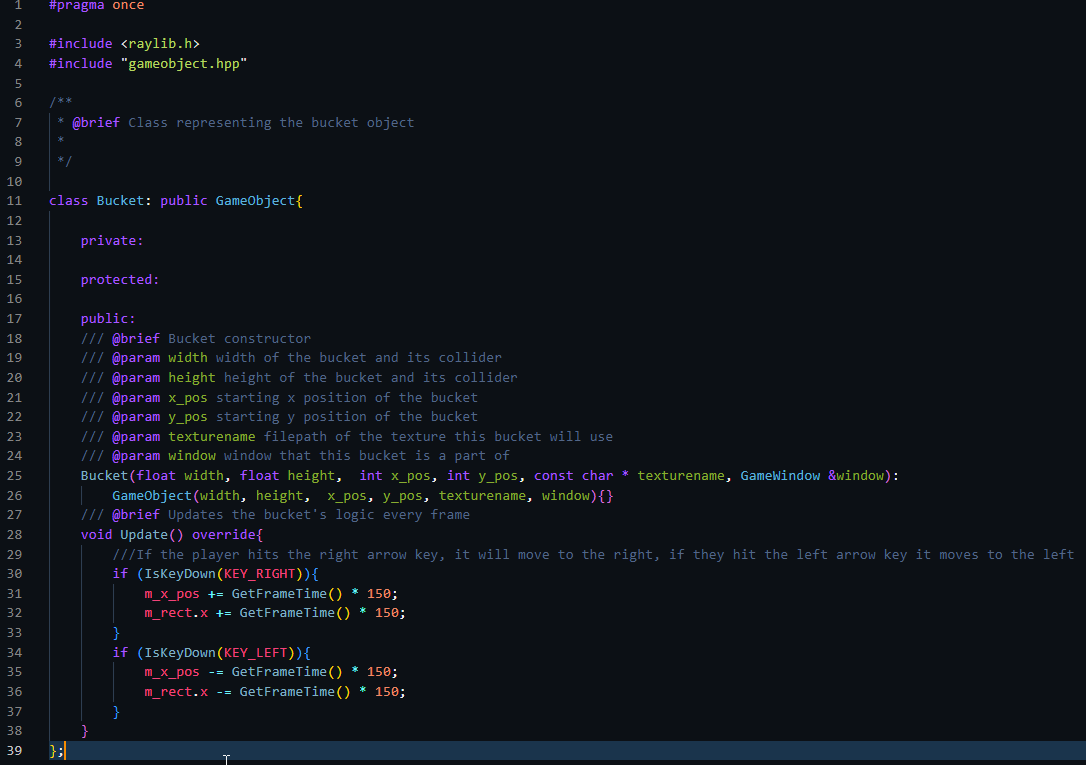Click line number 11 in the gutter
The height and width of the screenshot is (765, 1086).
click(14, 201)
